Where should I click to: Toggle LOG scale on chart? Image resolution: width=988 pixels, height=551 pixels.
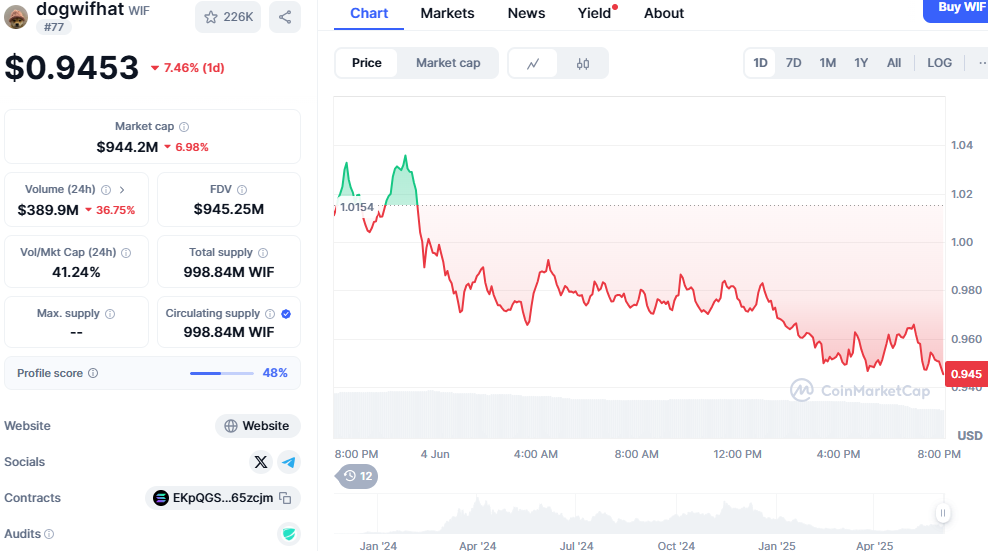coord(939,63)
